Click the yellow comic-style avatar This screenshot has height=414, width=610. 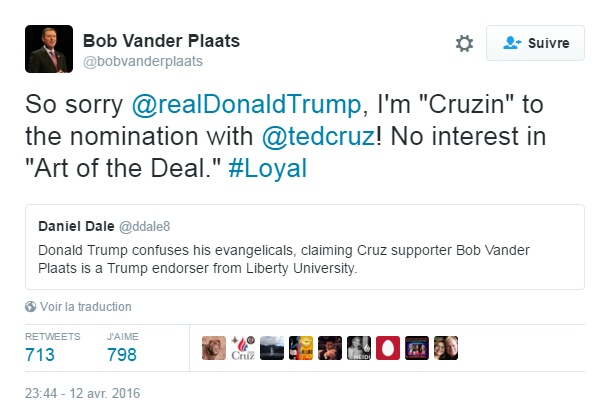click(300, 348)
